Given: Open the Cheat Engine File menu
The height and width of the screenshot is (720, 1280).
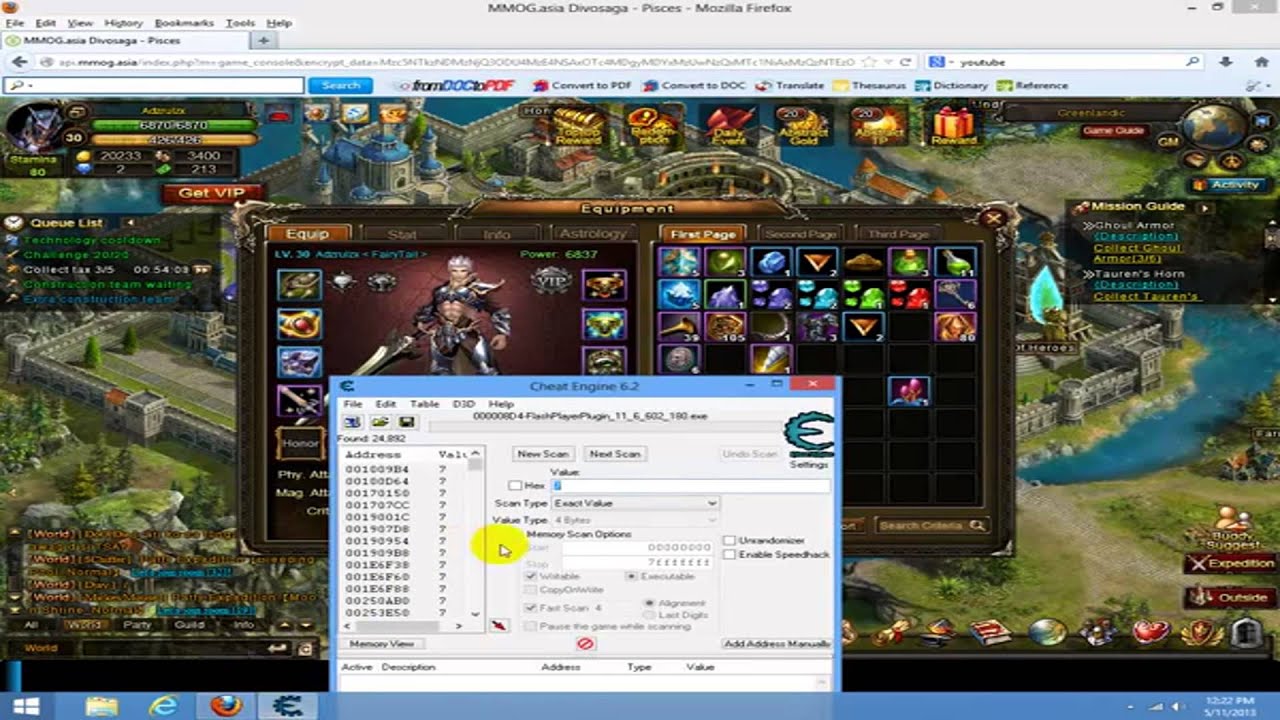Looking at the screenshot, I should pos(353,404).
